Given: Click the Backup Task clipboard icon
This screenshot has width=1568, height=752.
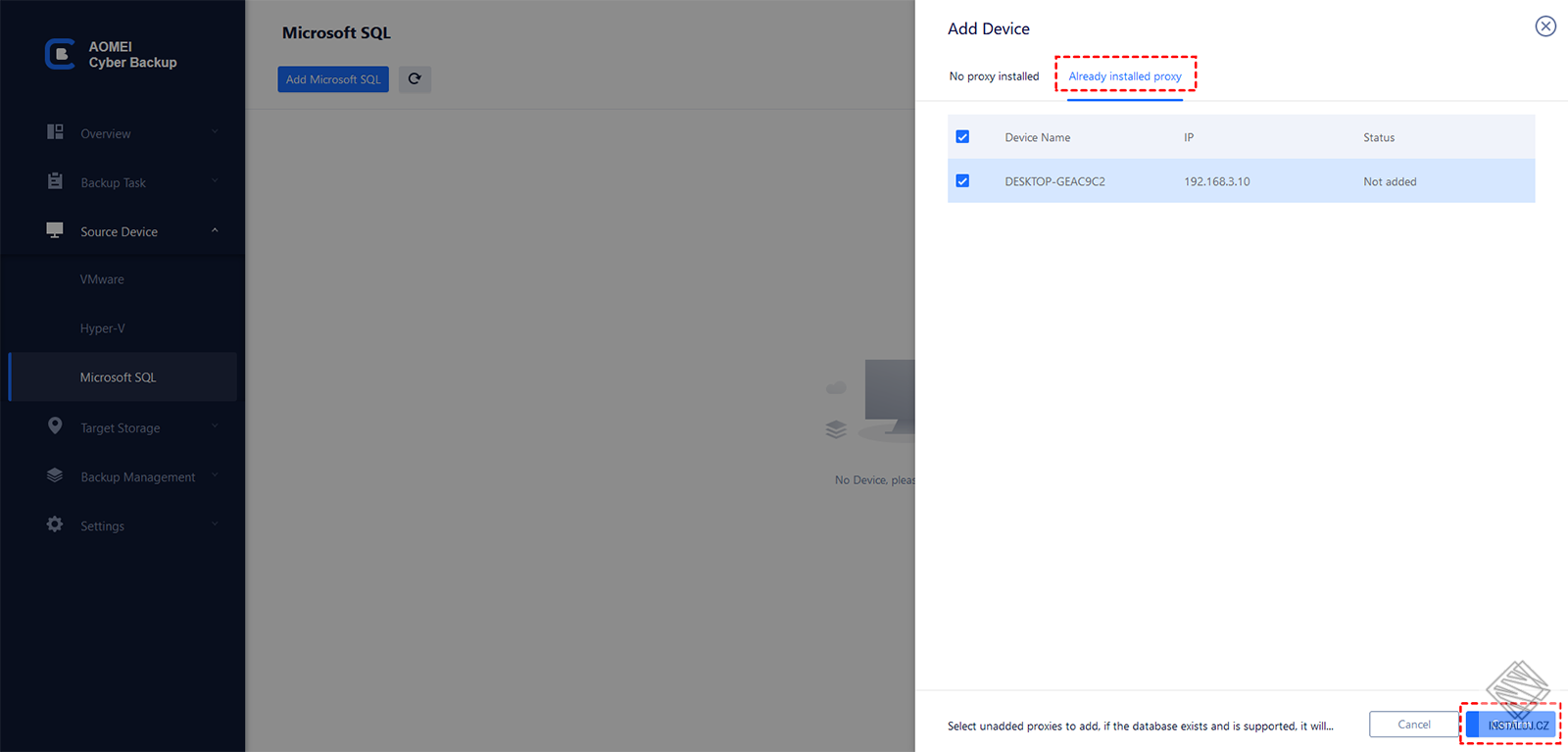Looking at the screenshot, I should [x=55, y=181].
